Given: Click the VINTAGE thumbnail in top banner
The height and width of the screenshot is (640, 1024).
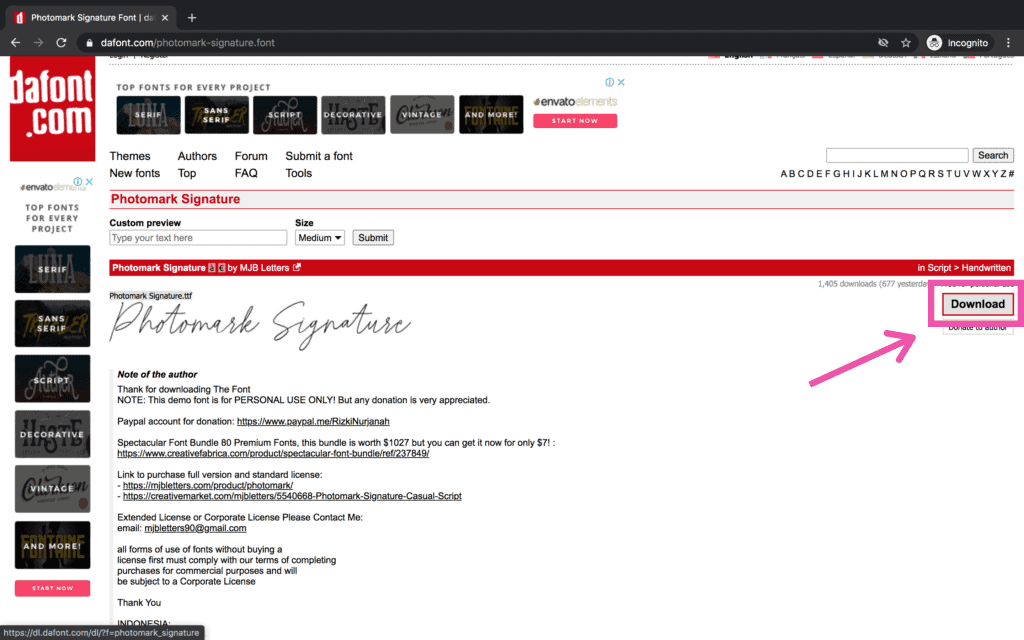Looking at the screenshot, I should [422, 115].
